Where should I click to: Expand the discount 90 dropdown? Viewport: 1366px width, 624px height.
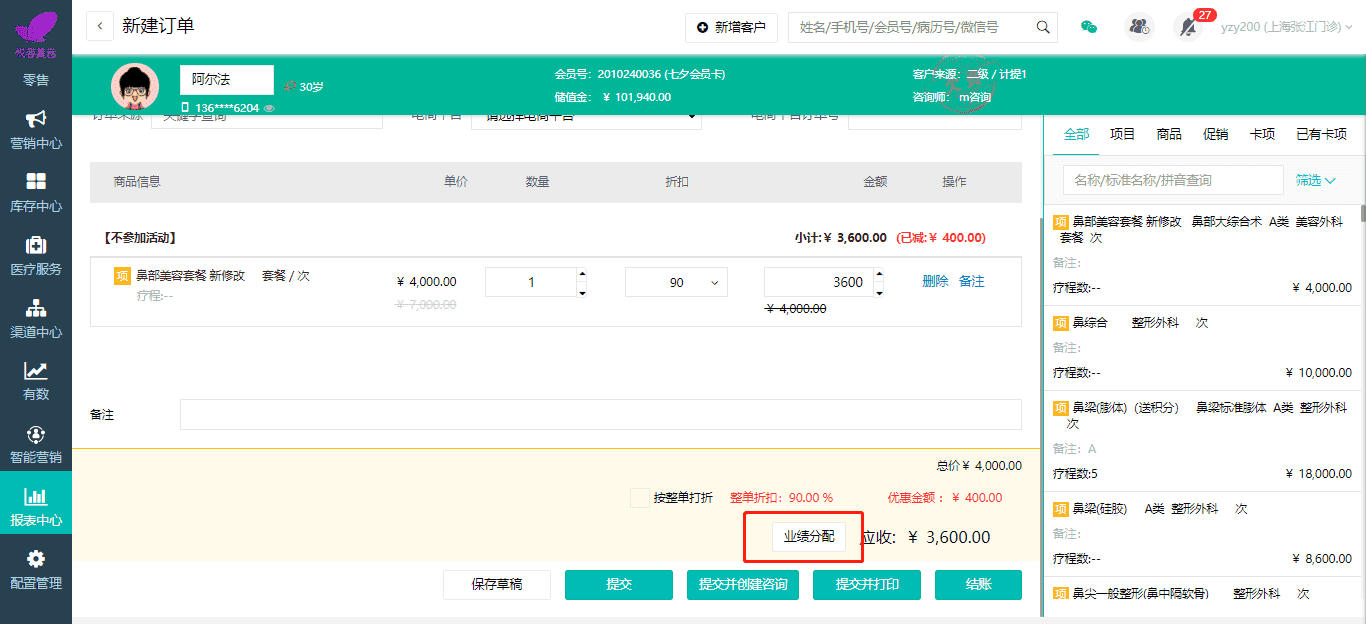[714, 283]
